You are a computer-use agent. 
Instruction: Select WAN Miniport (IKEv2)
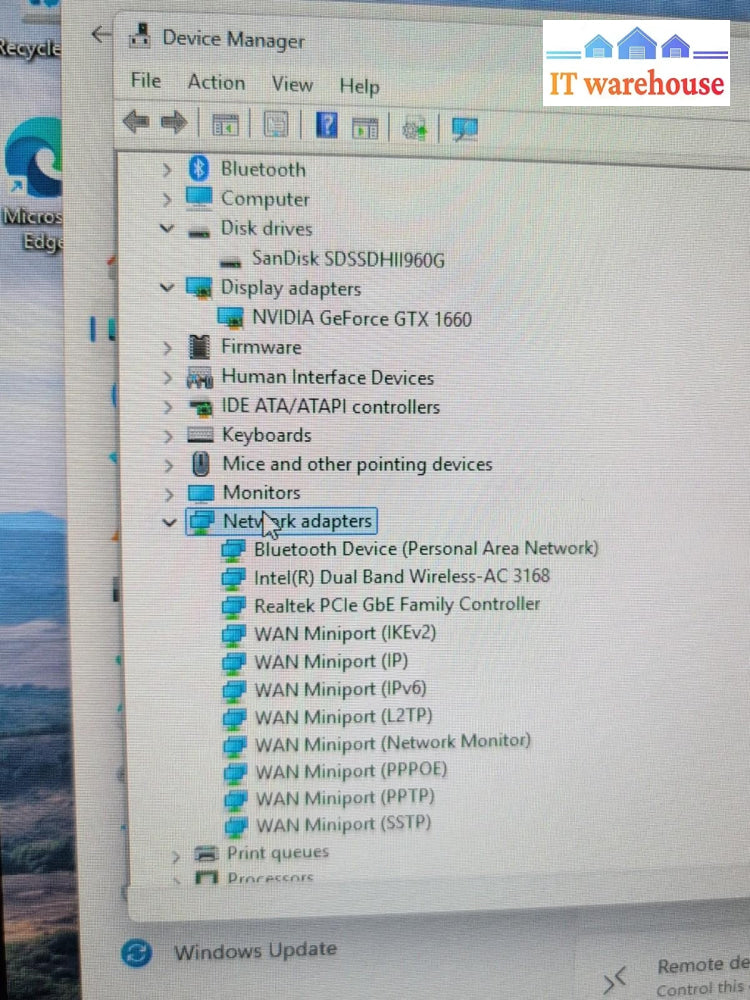pos(345,633)
